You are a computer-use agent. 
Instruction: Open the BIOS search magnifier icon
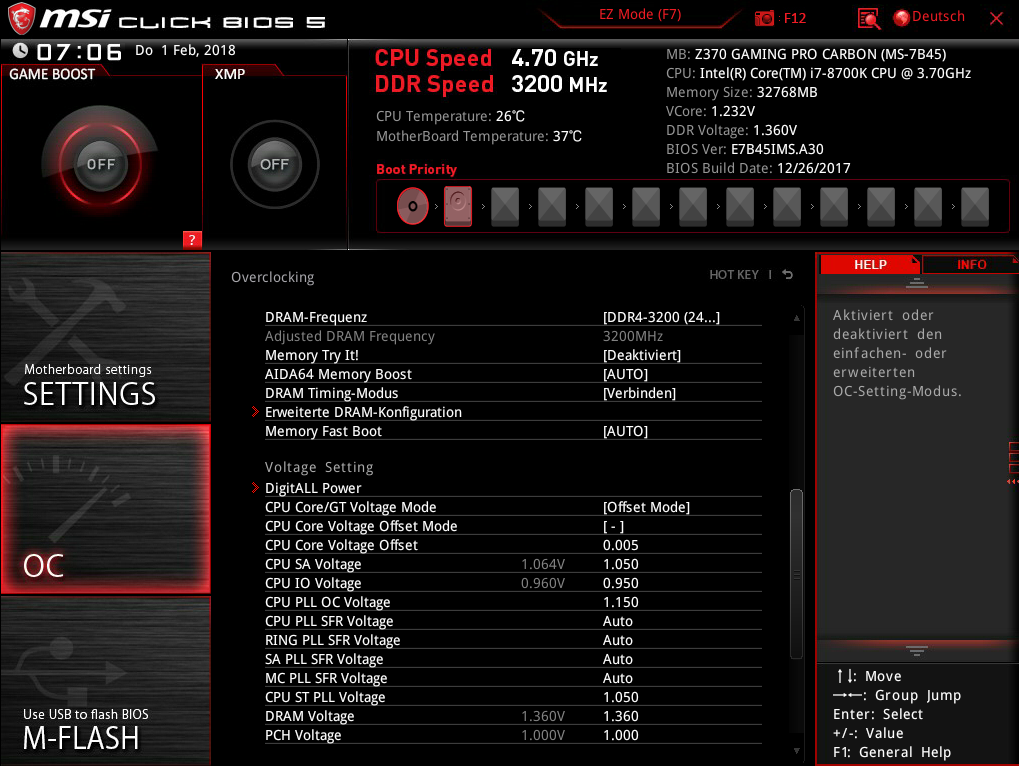pyautogui.click(x=869, y=18)
